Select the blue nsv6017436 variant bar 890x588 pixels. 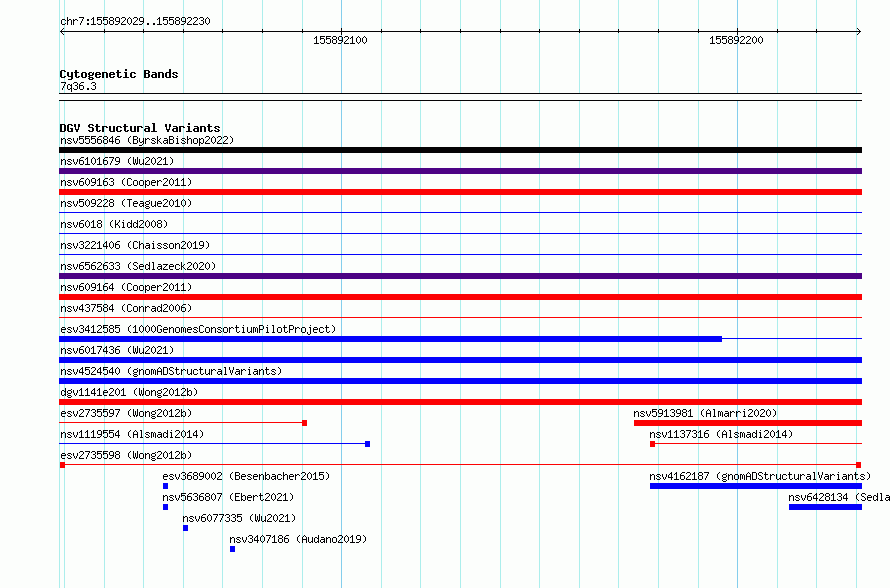pos(460,360)
